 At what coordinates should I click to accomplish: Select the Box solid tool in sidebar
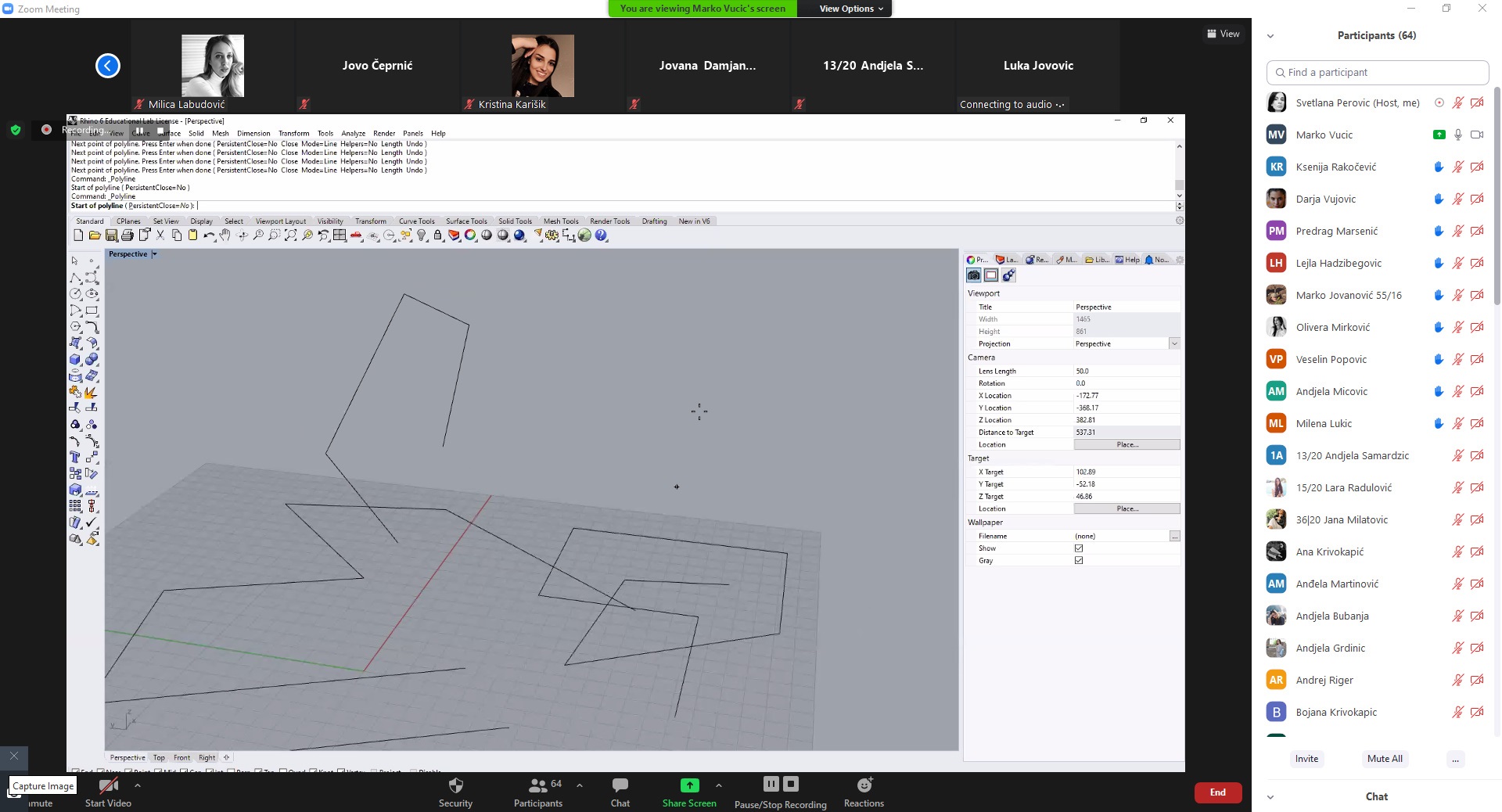click(75, 360)
